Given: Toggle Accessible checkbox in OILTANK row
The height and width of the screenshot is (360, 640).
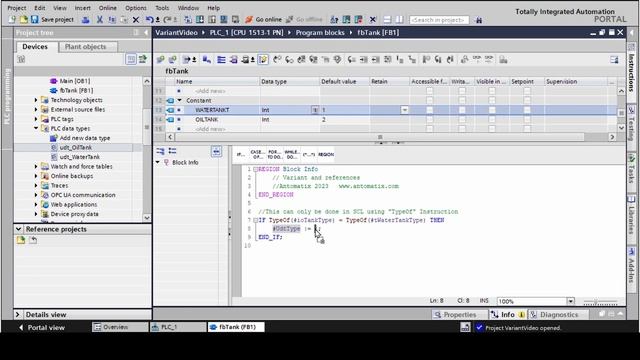Looking at the screenshot, I should 429,119.
